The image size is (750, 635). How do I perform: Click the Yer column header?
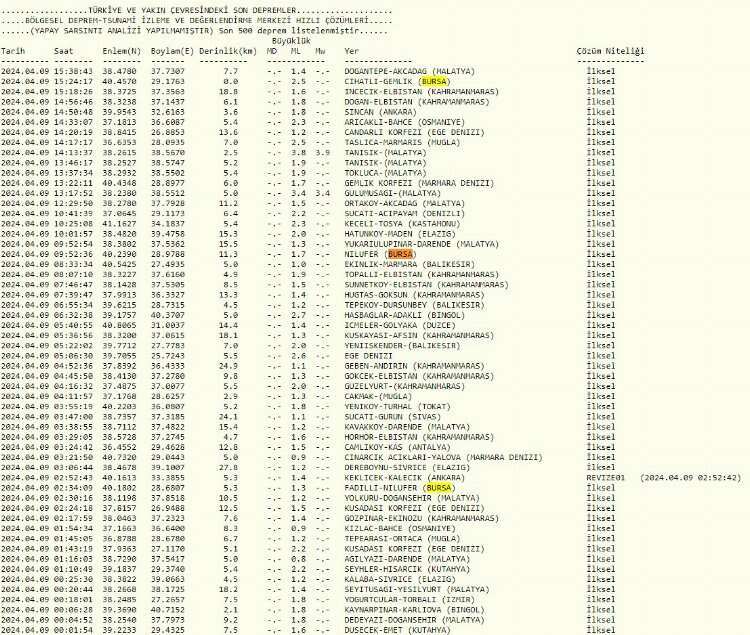[x=350, y=49]
